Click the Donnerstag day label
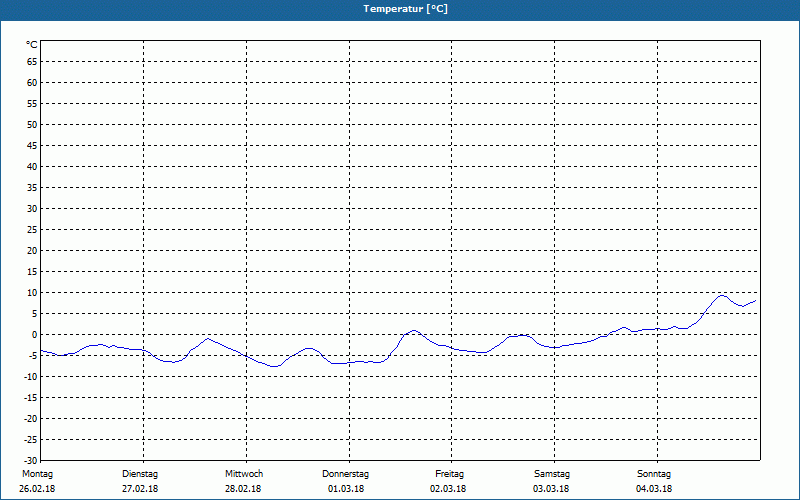The height and width of the screenshot is (500, 800). 345,474
